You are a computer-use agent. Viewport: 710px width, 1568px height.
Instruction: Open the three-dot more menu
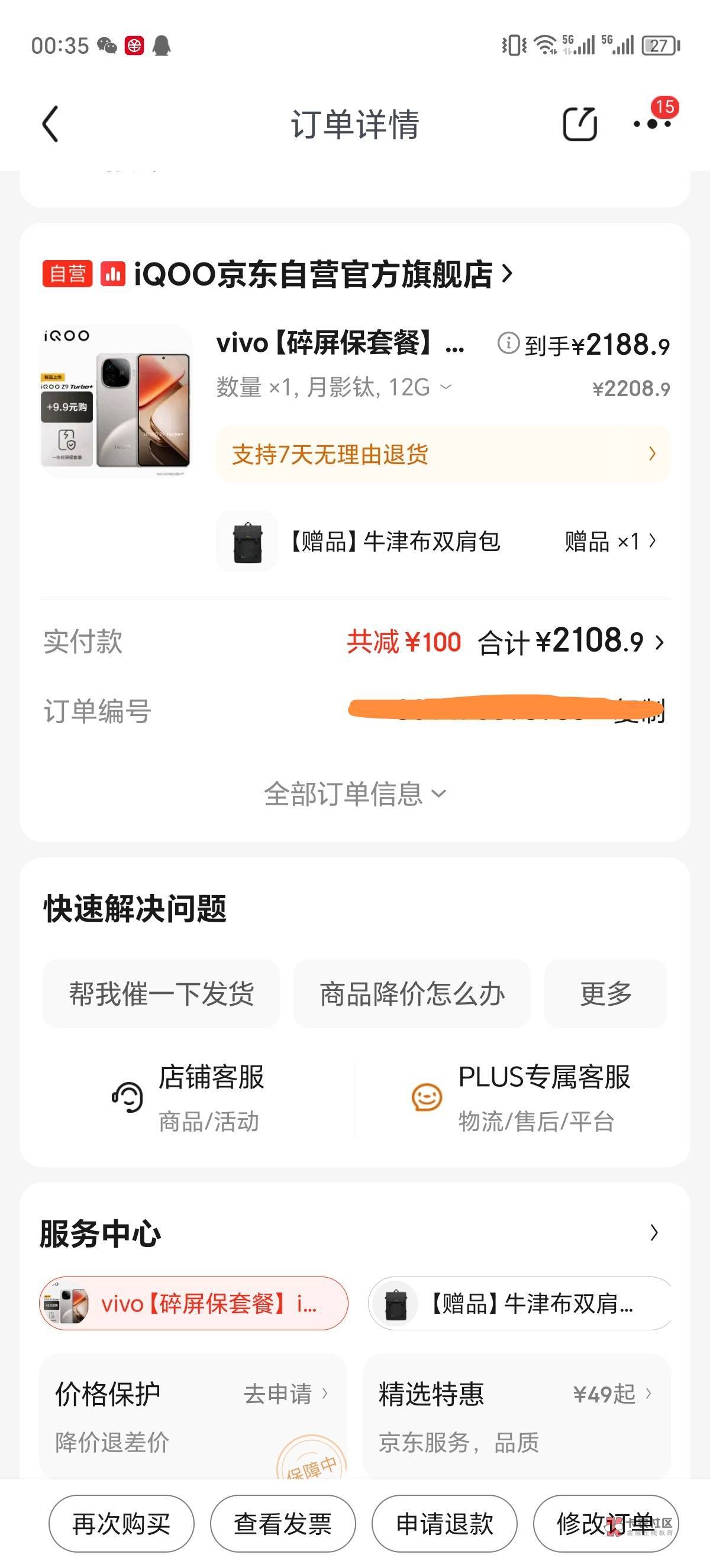click(x=651, y=124)
